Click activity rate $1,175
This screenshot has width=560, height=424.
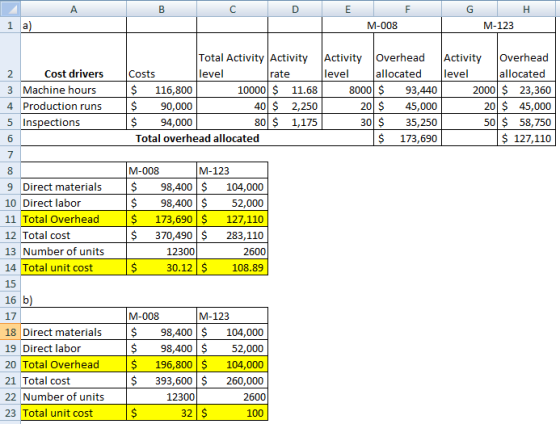295,122
